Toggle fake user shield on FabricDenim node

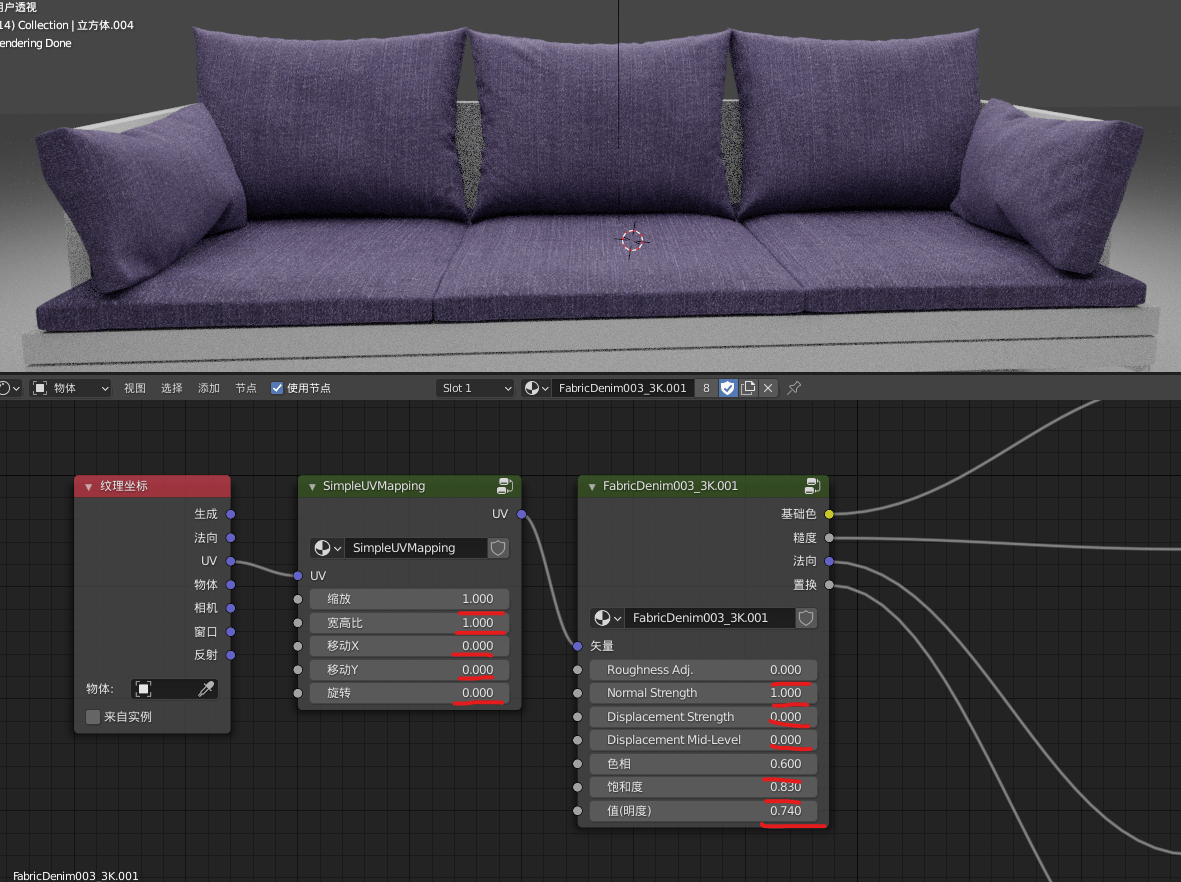point(806,618)
